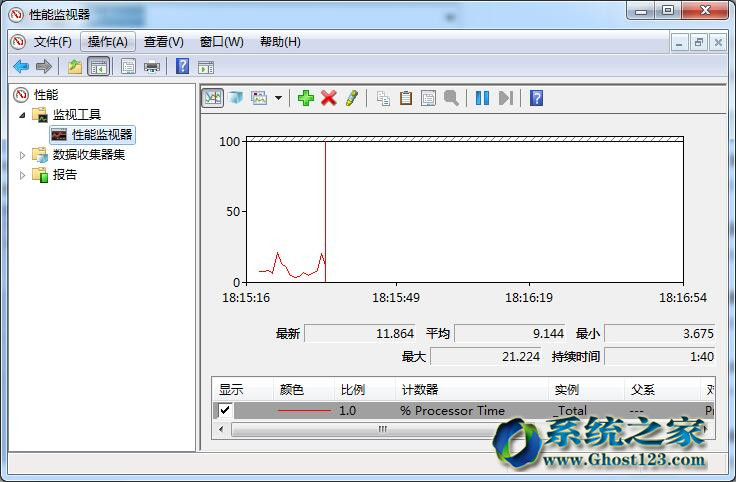Viewport: 736px width, 482px height.
Task: Click the Forward arrow toolbar icon
Action: (44, 67)
